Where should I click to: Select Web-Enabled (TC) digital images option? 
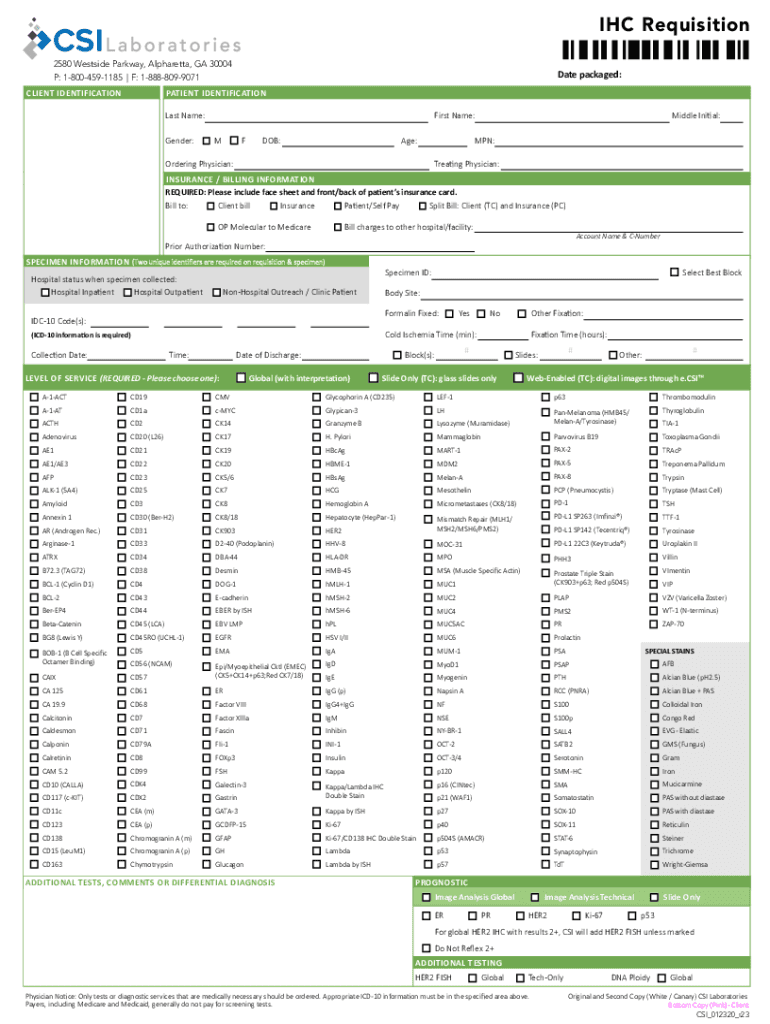518,378
